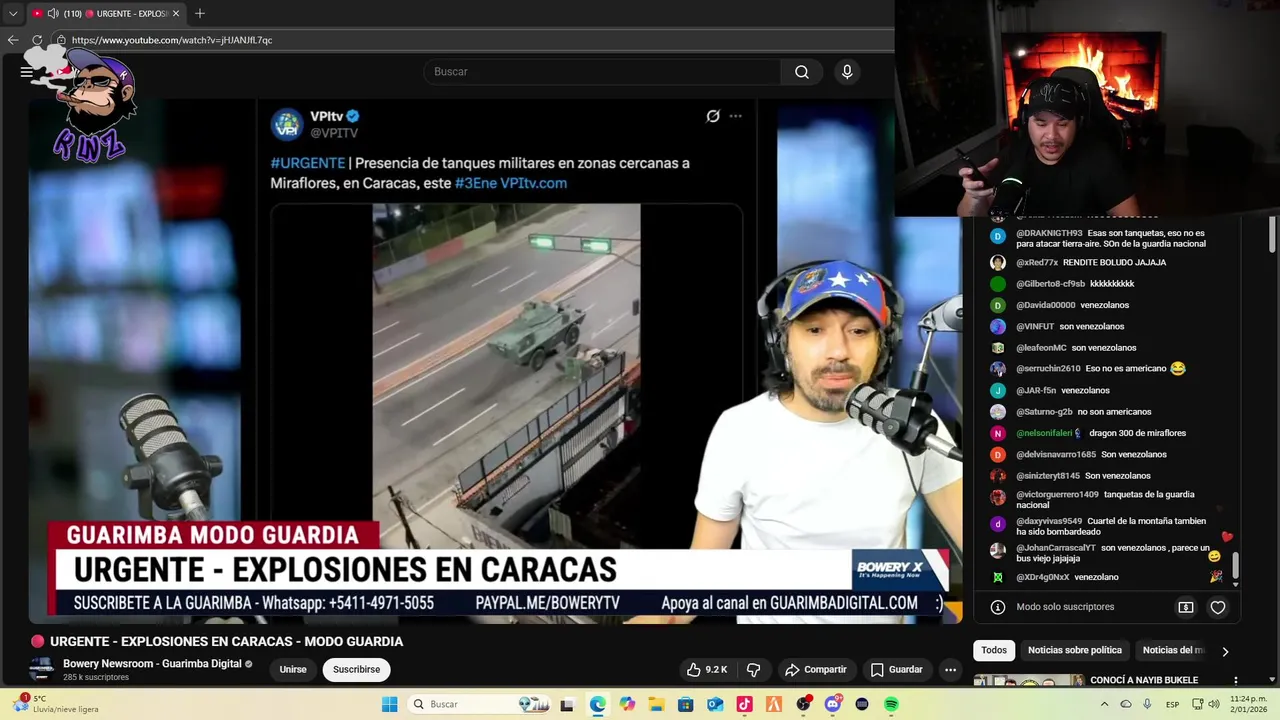
Task: Subscribe with the Suscribirse button
Action: (356, 670)
